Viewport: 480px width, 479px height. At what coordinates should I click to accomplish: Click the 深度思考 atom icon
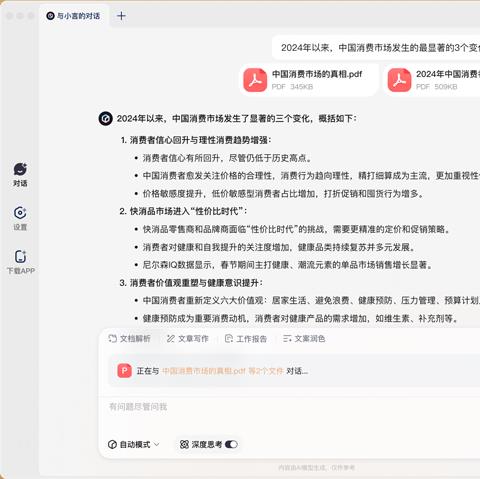(x=184, y=444)
